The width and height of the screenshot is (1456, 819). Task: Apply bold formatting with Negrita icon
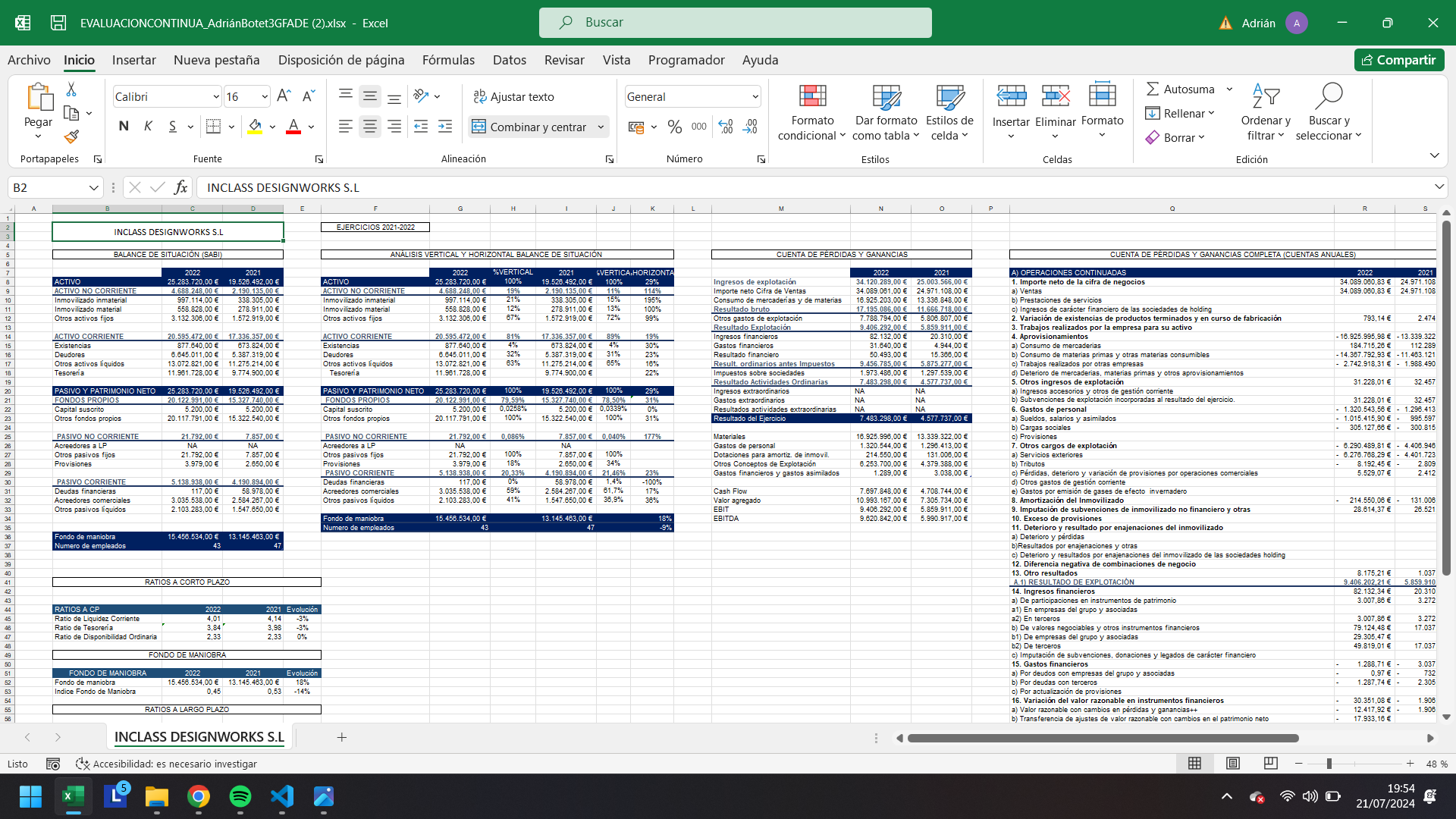[124, 126]
